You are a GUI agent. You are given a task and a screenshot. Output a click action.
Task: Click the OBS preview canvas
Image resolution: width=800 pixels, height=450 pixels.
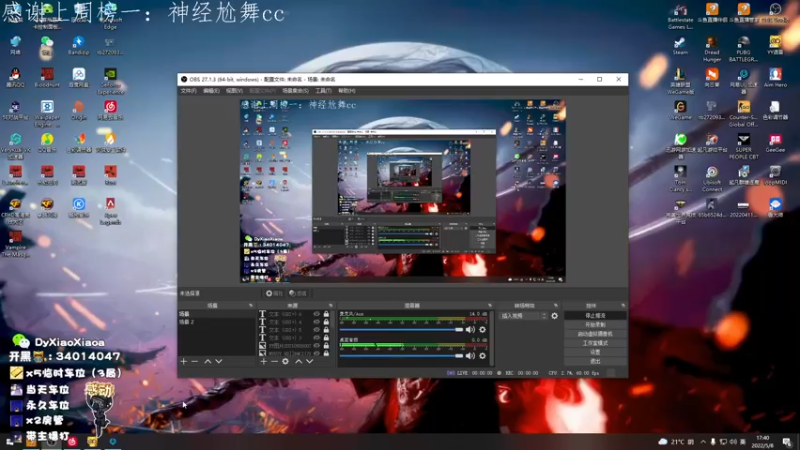coord(403,191)
